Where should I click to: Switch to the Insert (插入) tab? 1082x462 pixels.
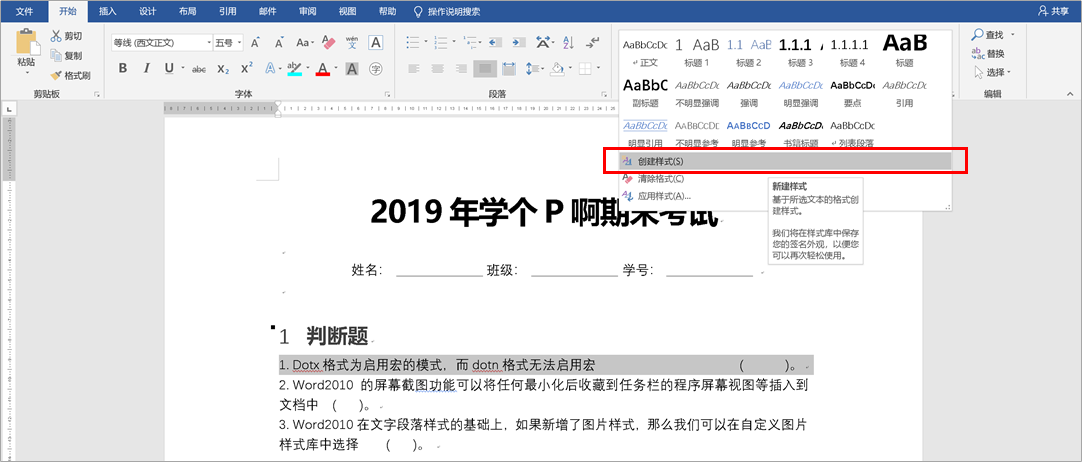click(108, 12)
